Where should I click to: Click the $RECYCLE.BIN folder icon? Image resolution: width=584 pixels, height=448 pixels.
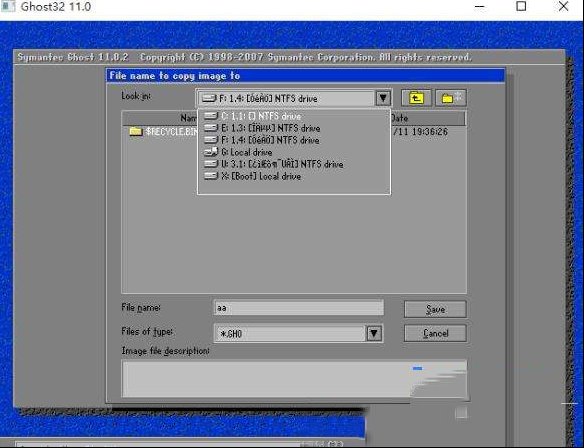(136, 131)
